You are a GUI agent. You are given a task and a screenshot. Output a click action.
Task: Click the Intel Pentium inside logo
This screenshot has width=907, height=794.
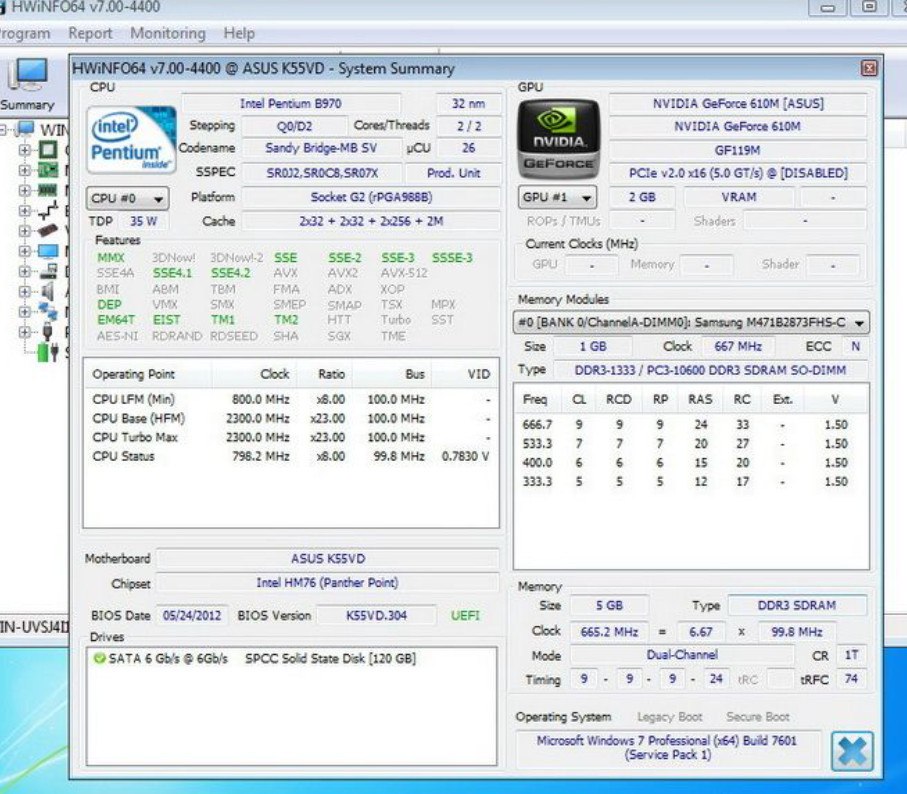(x=131, y=140)
